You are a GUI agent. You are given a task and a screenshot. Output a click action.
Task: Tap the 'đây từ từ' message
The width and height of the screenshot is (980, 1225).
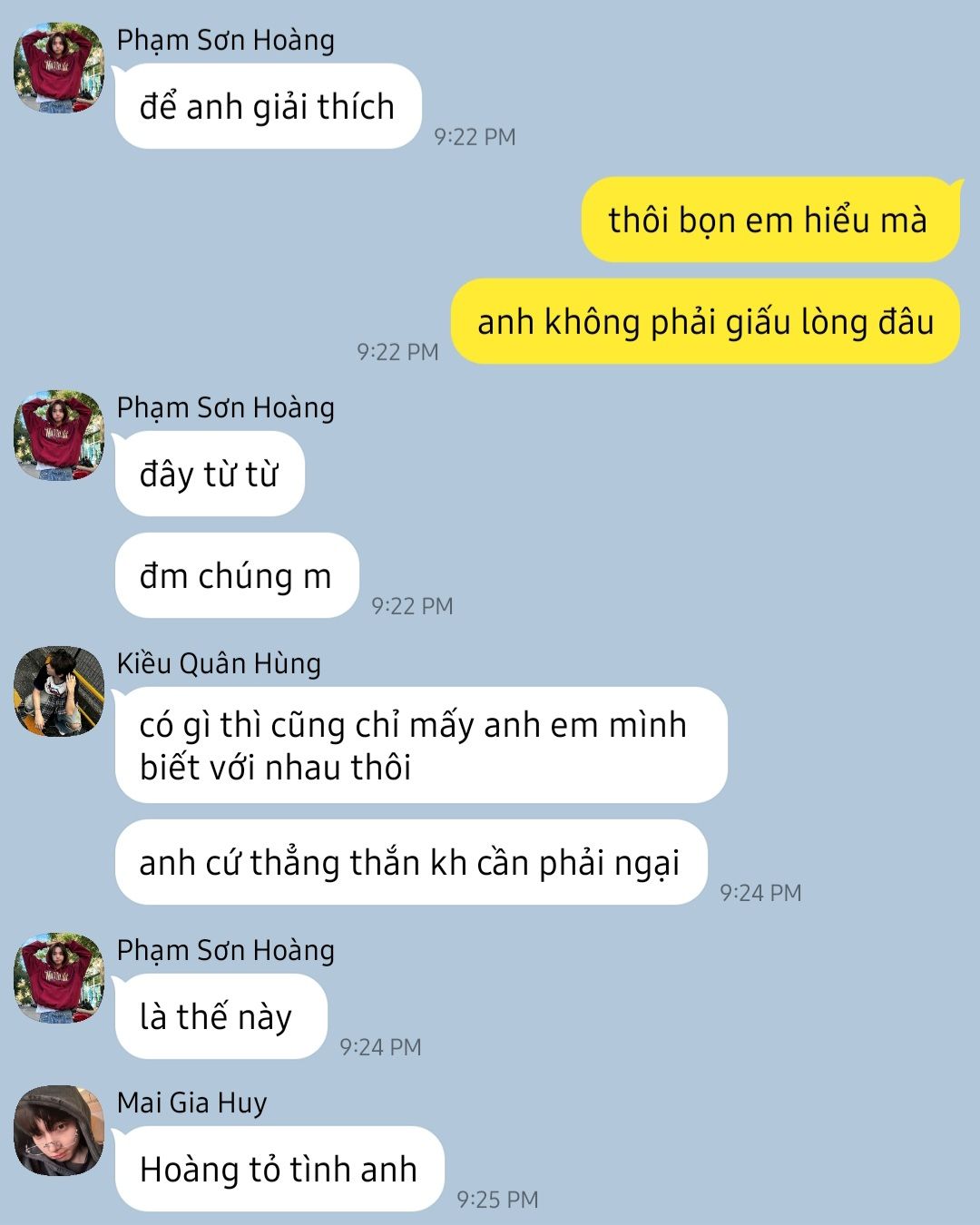click(x=210, y=474)
